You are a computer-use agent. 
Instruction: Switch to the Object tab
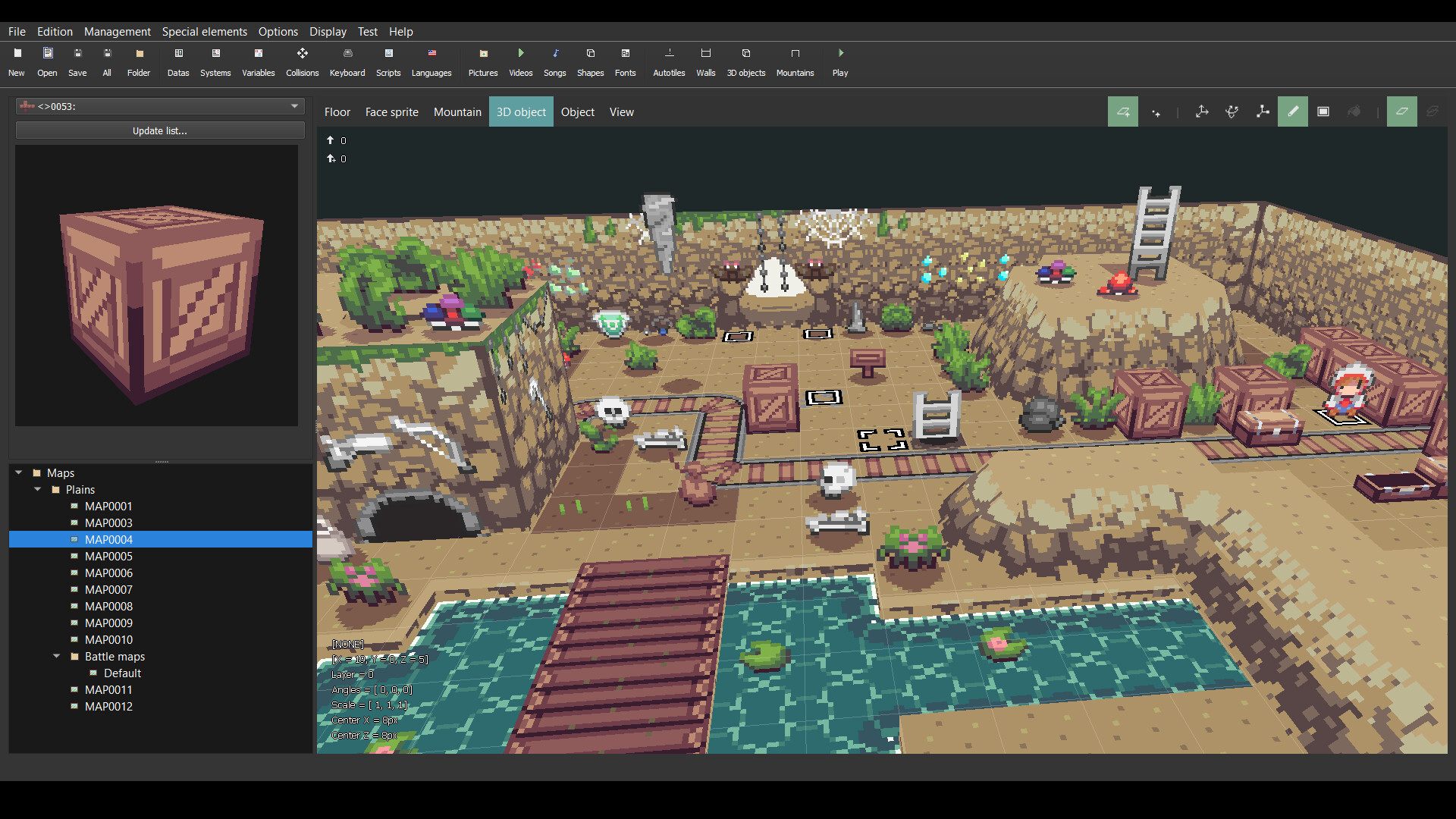click(577, 111)
